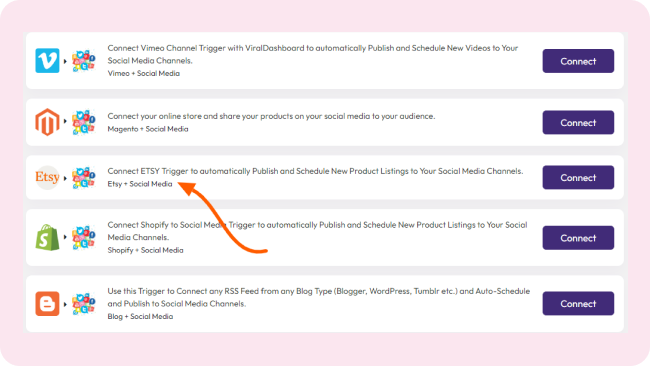The image size is (650, 366).
Task: Connect the Shopify + Social Media integration
Action: pos(578,238)
